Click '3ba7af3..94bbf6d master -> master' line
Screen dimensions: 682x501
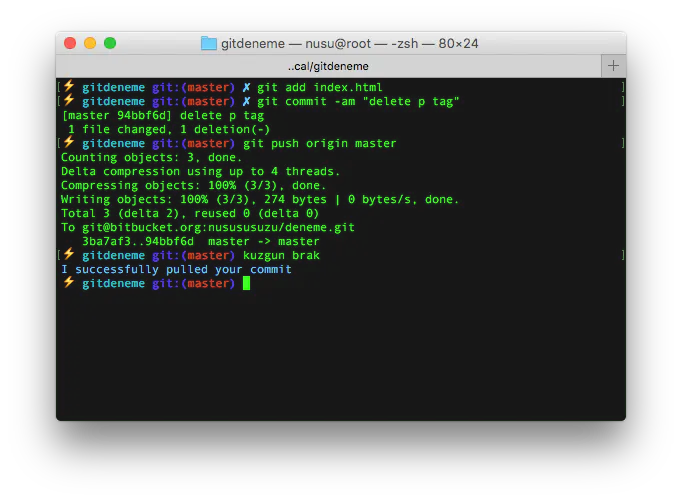201,241
